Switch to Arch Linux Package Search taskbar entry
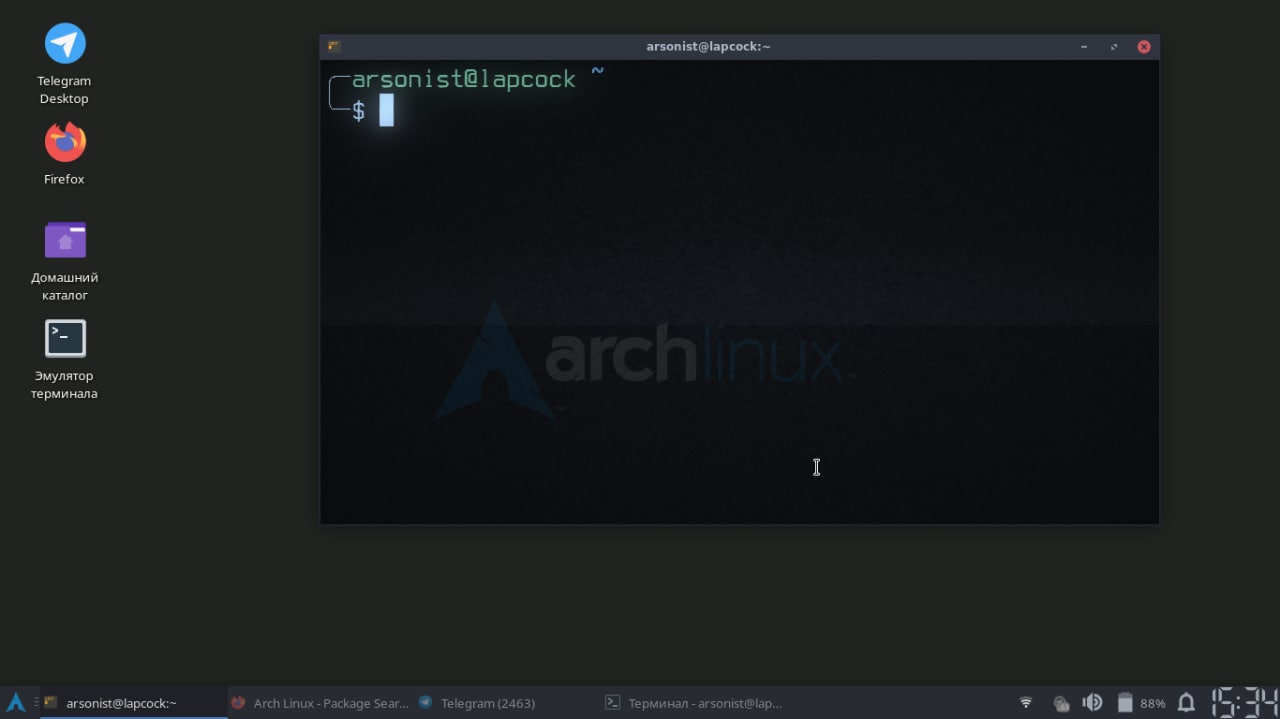This screenshot has width=1280, height=719. [x=321, y=703]
